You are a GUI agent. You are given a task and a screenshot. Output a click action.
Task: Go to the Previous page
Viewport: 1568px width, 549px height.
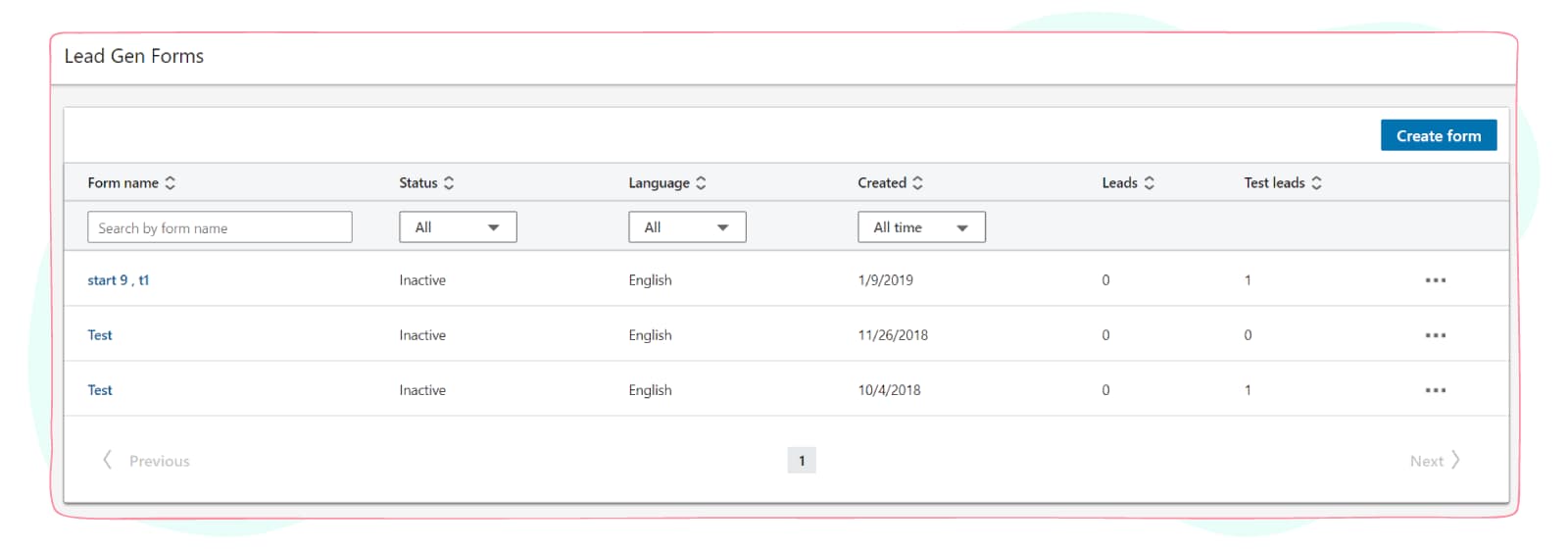146,461
